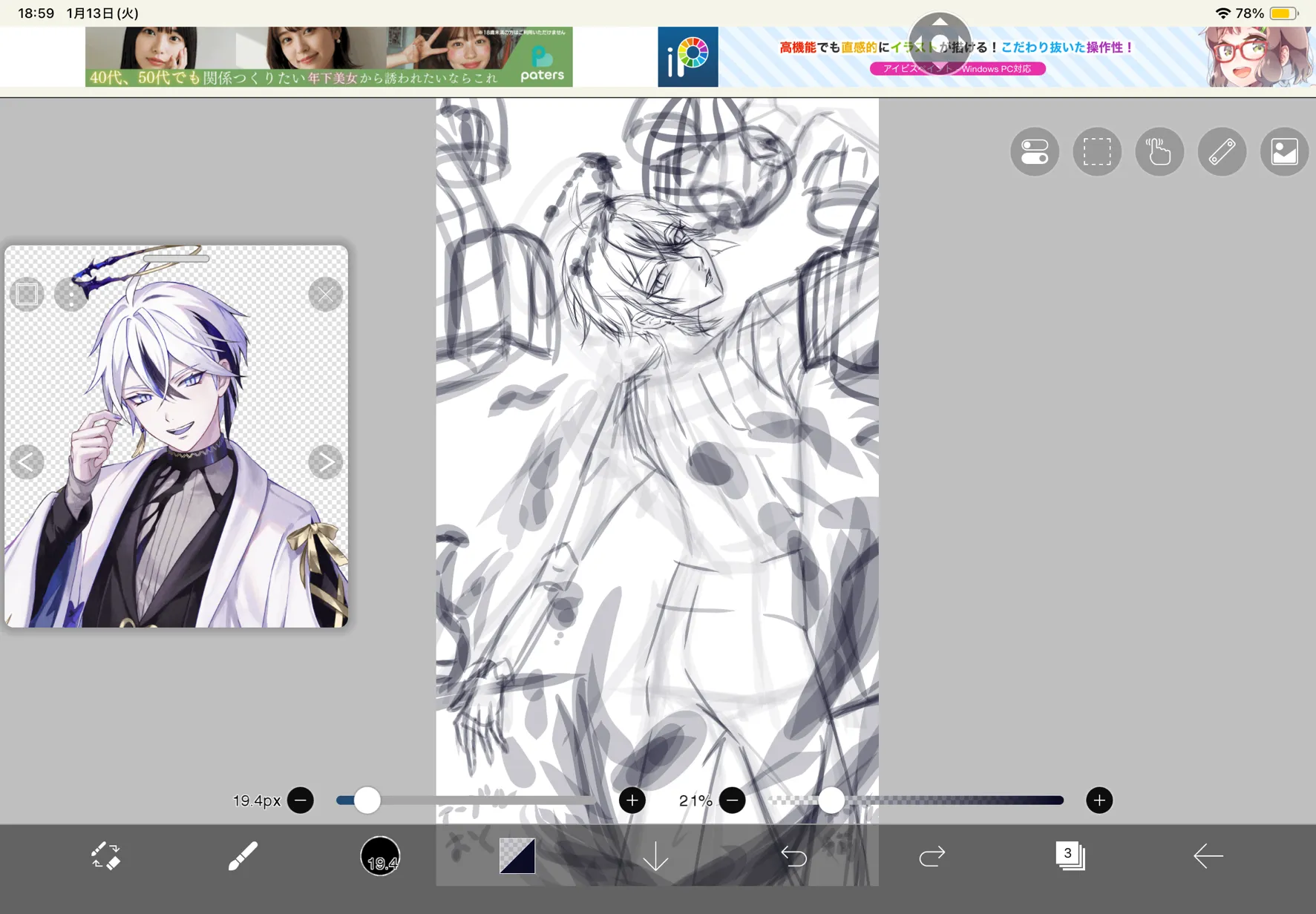Toggle the stabilizer switch icon
Image resolution: width=1316 pixels, height=914 pixels.
coord(1035,152)
